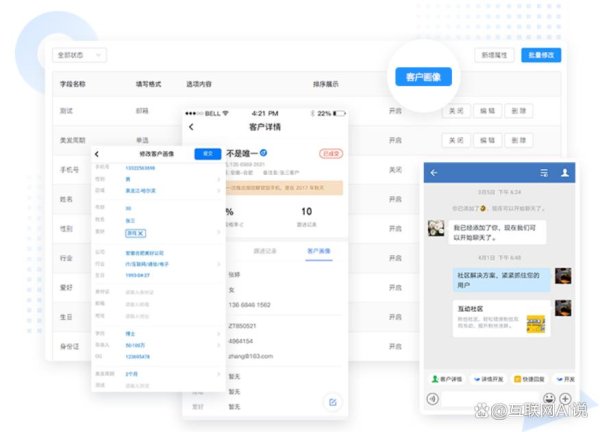Image resolution: width=600 pixels, height=432 pixels.
Task: Click the 排序展示 column header
Action: click(326, 84)
